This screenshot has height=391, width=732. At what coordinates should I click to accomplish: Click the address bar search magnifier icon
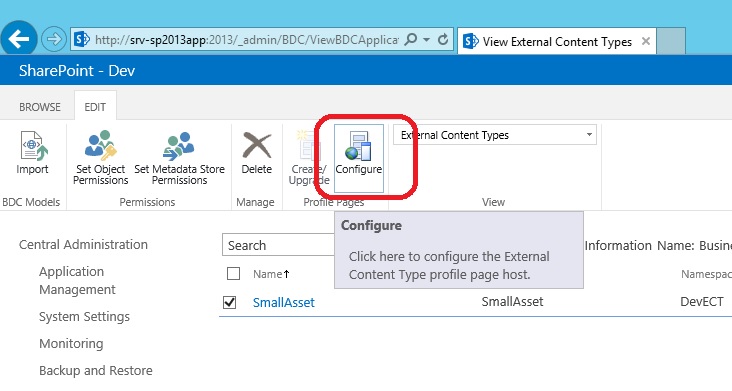coord(410,39)
